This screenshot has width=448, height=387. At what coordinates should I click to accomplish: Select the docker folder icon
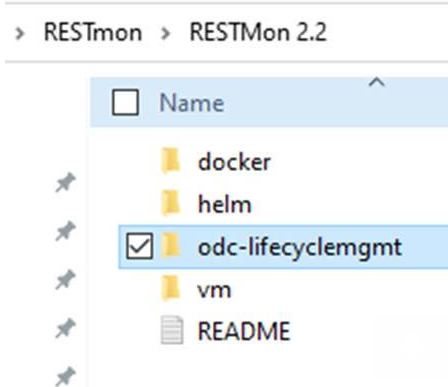pyautogui.click(x=171, y=161)
